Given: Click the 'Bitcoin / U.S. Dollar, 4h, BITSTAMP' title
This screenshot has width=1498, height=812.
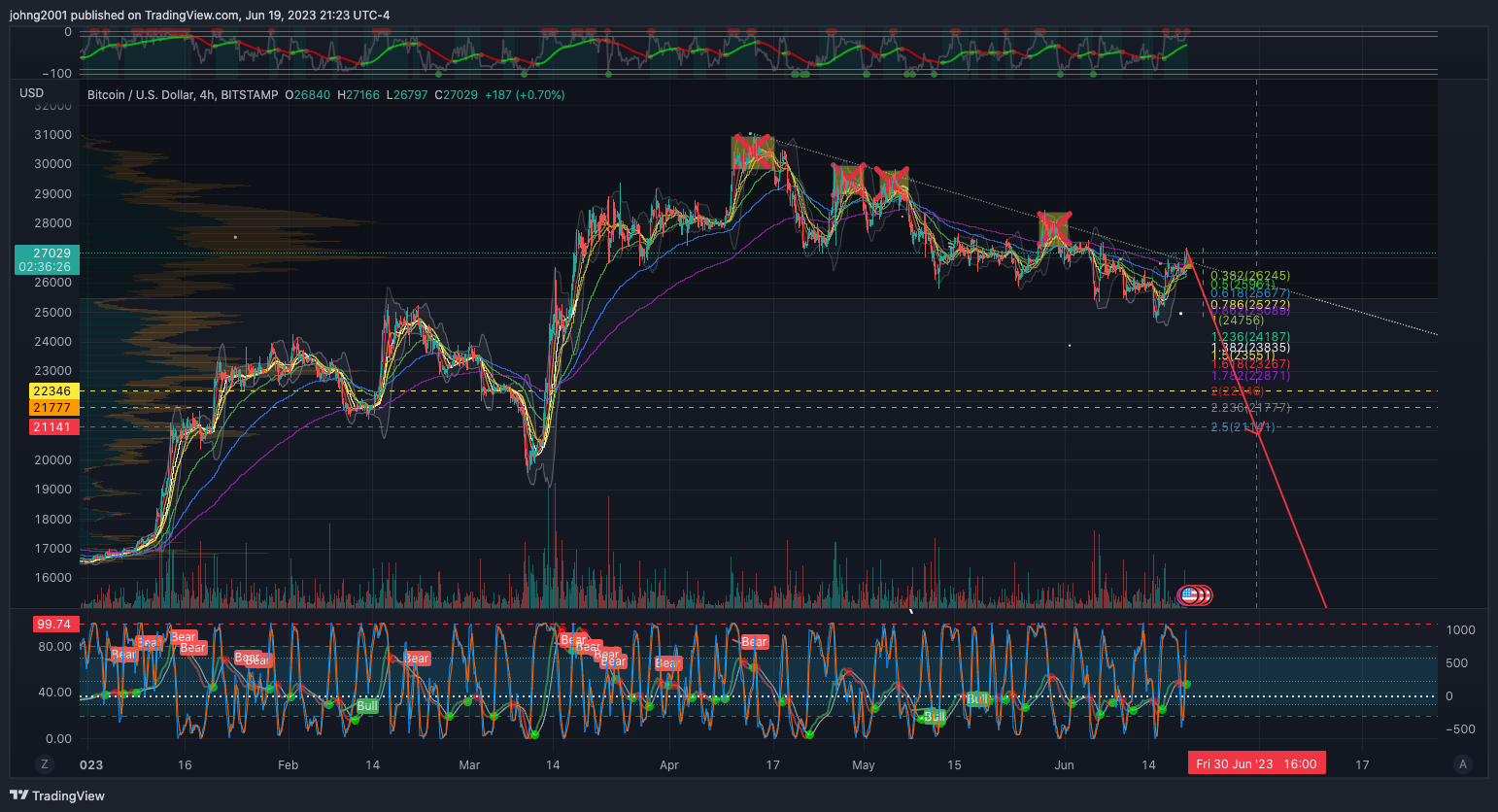Looking at the screenshot, I should tap(181, 95).
